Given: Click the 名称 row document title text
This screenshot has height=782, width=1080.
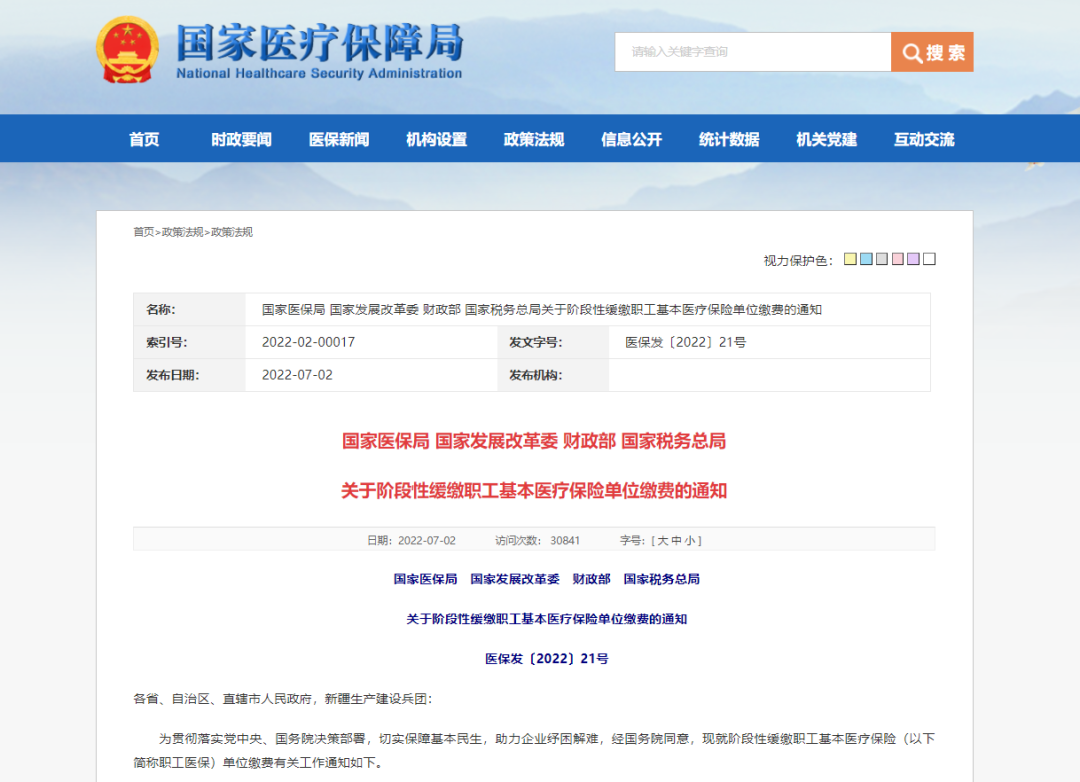Looking at the screenshot, I should pos(541,310).
